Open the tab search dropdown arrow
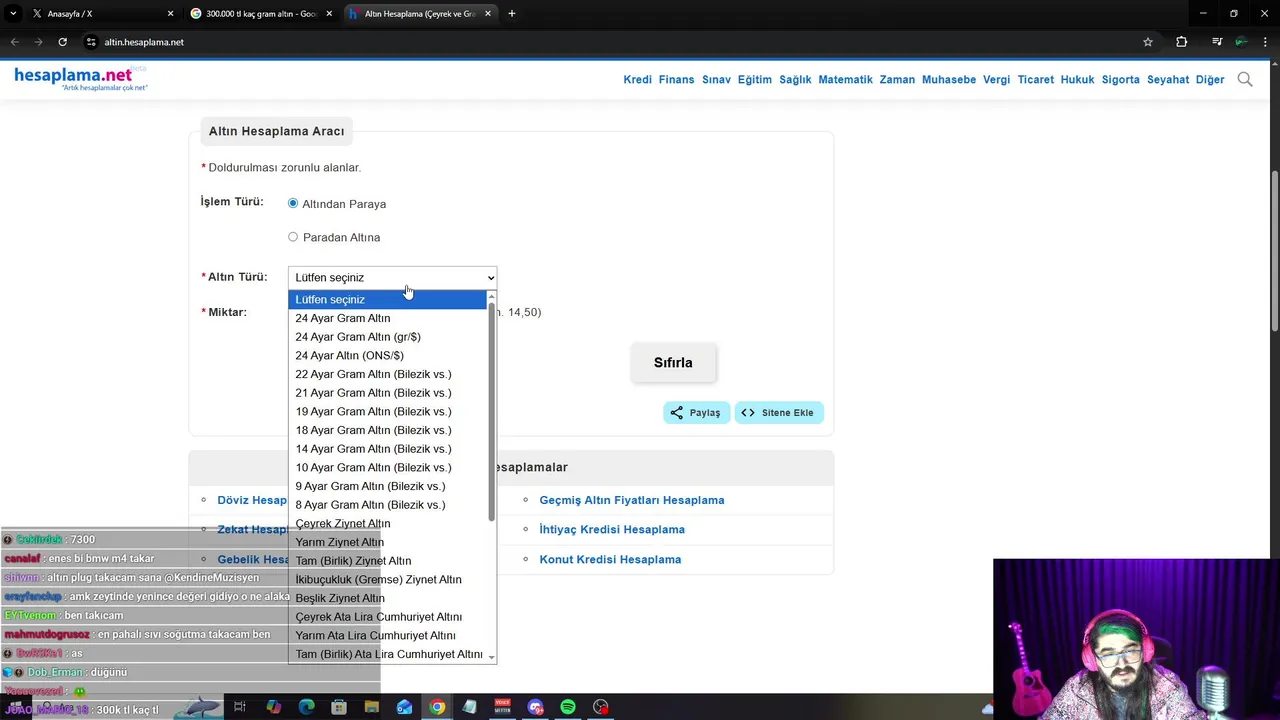This screenshot has height=720, width=1280. (13, 14)
